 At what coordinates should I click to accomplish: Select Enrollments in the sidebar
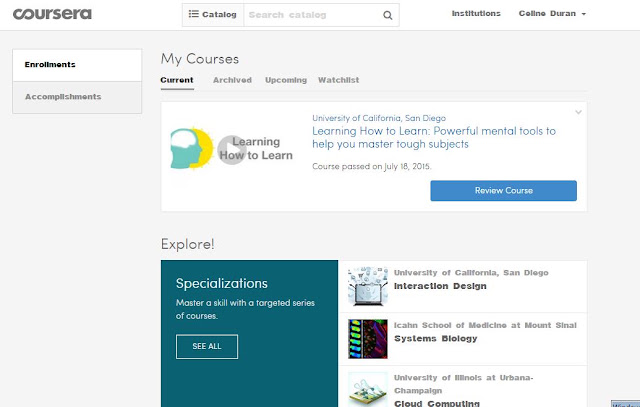tap(77, 65)
